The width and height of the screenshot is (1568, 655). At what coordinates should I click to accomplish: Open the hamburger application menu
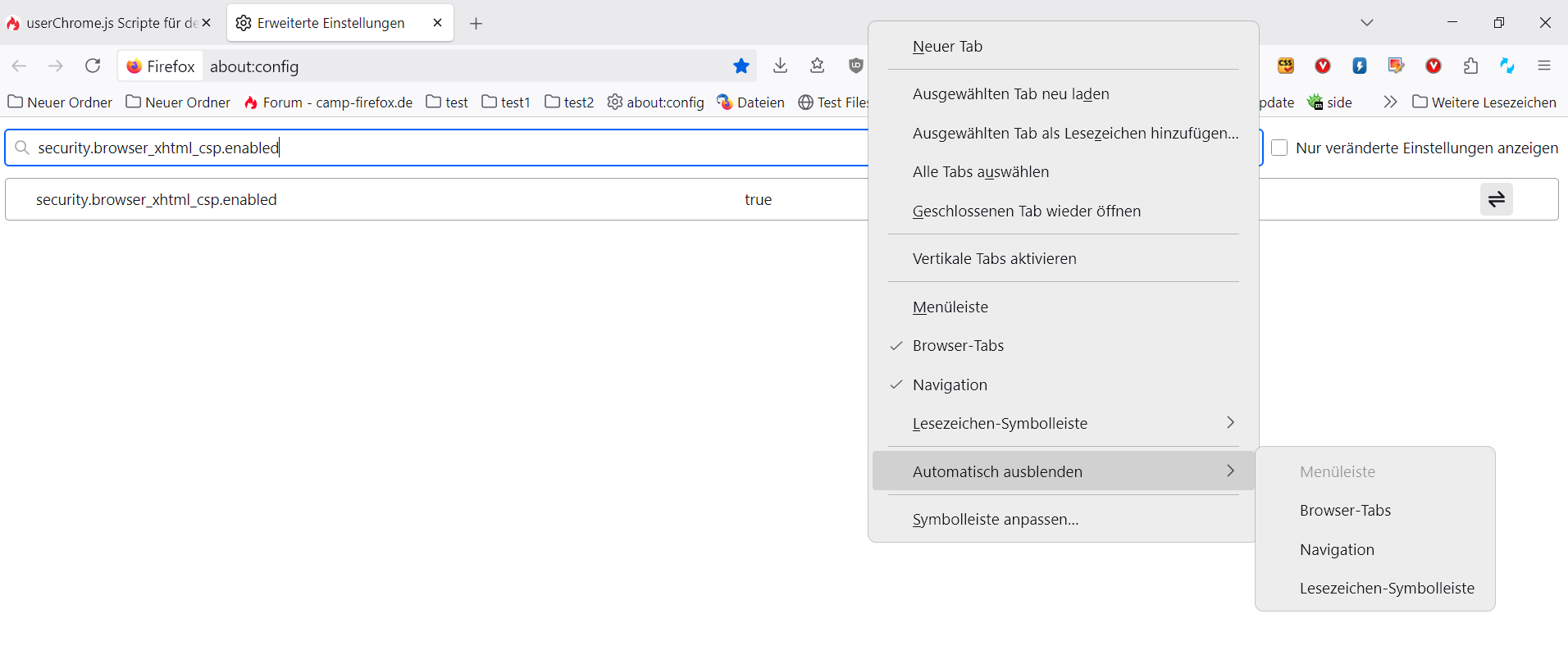pyautogui.click(x=1544, y=66)
